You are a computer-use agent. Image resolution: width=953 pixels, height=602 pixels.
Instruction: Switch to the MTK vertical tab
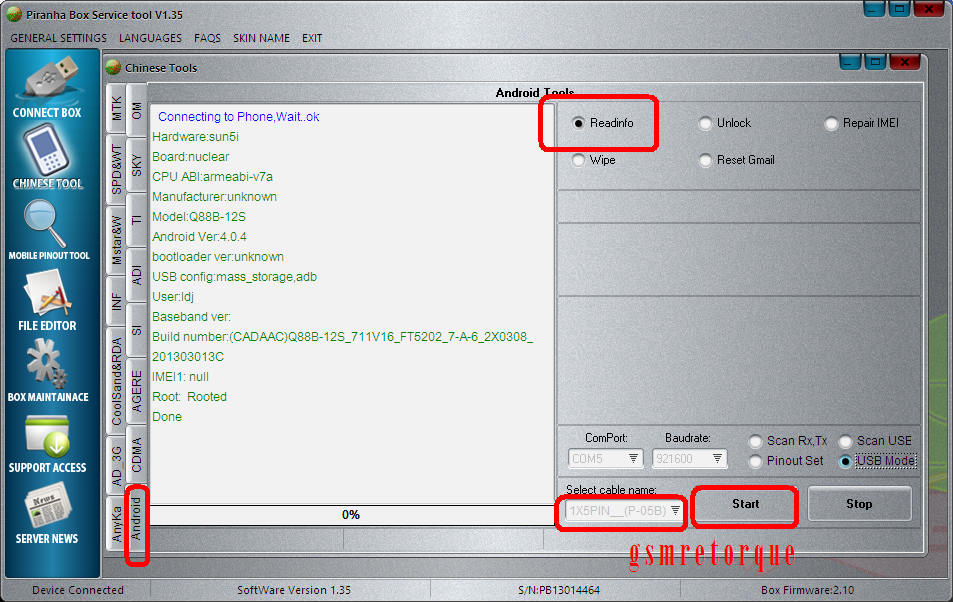[x=117, y=108]
